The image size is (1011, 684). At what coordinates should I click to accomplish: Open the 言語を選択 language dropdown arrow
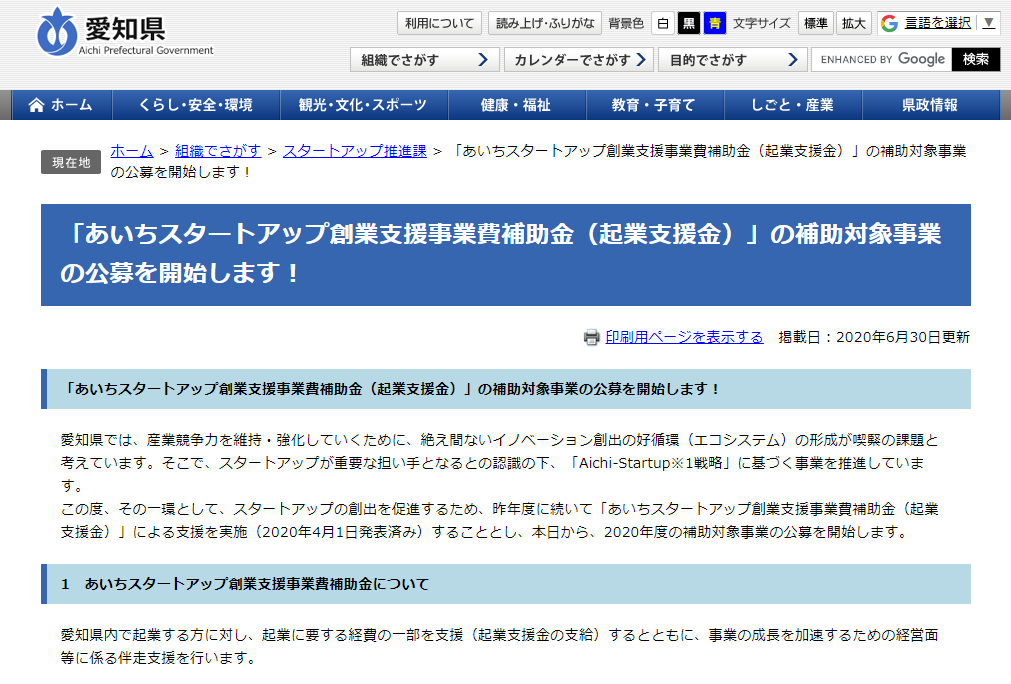(x=988, y=23)
